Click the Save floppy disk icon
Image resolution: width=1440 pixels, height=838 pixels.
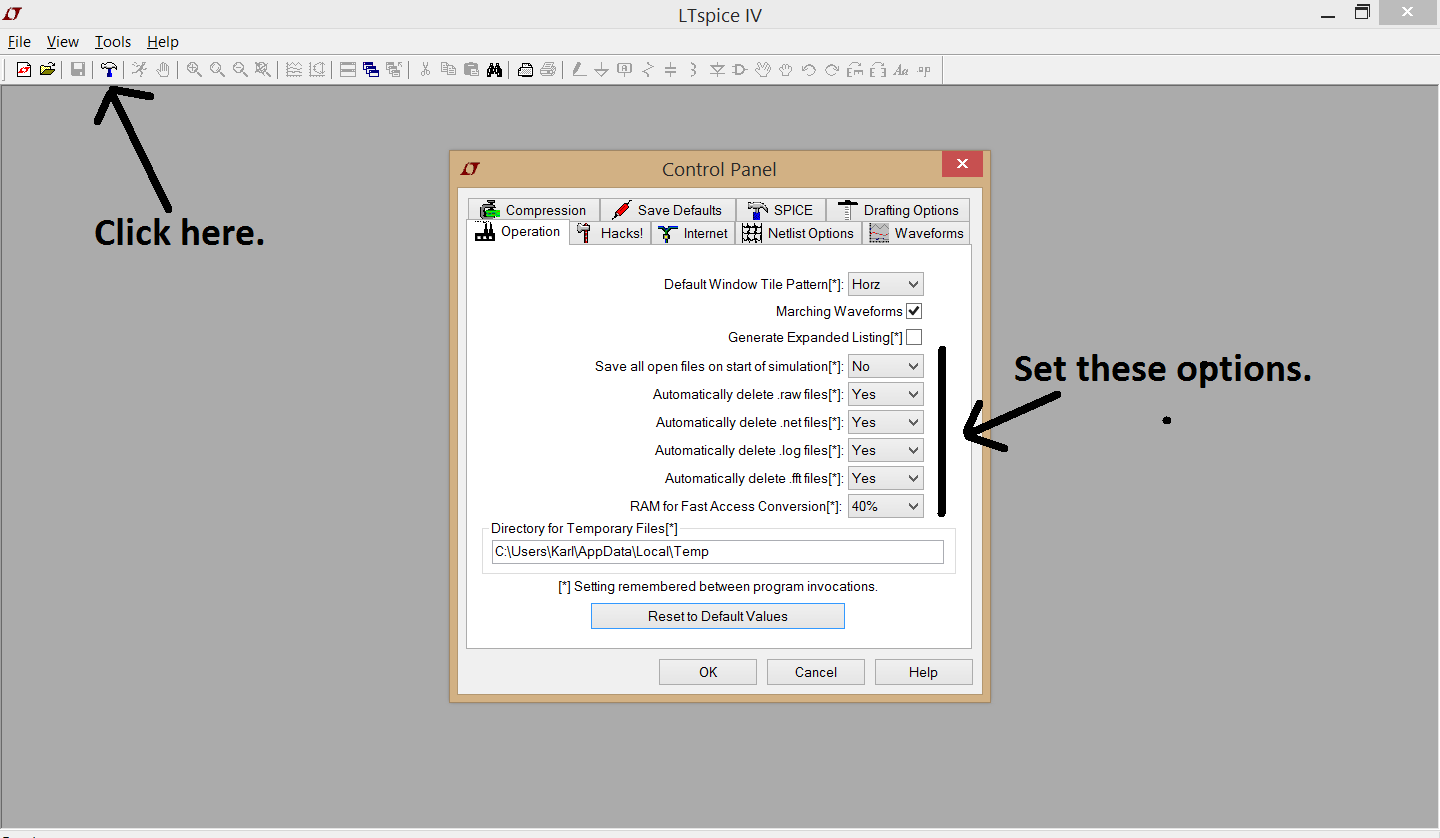77,69
